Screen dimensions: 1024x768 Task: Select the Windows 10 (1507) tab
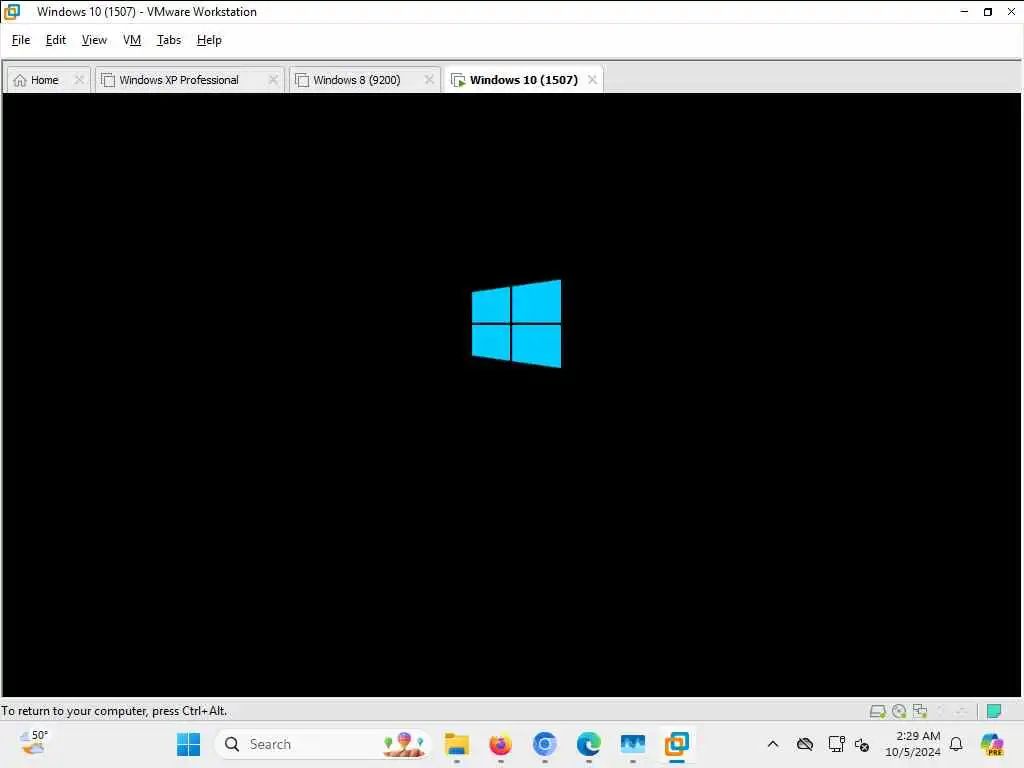[523, 80]
